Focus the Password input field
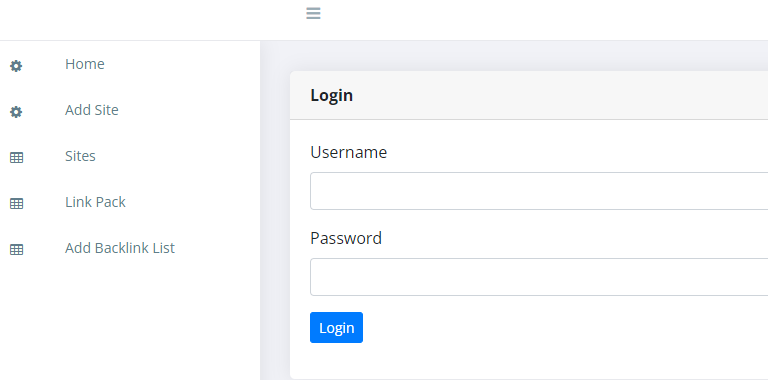 click(x=539, y=277)
